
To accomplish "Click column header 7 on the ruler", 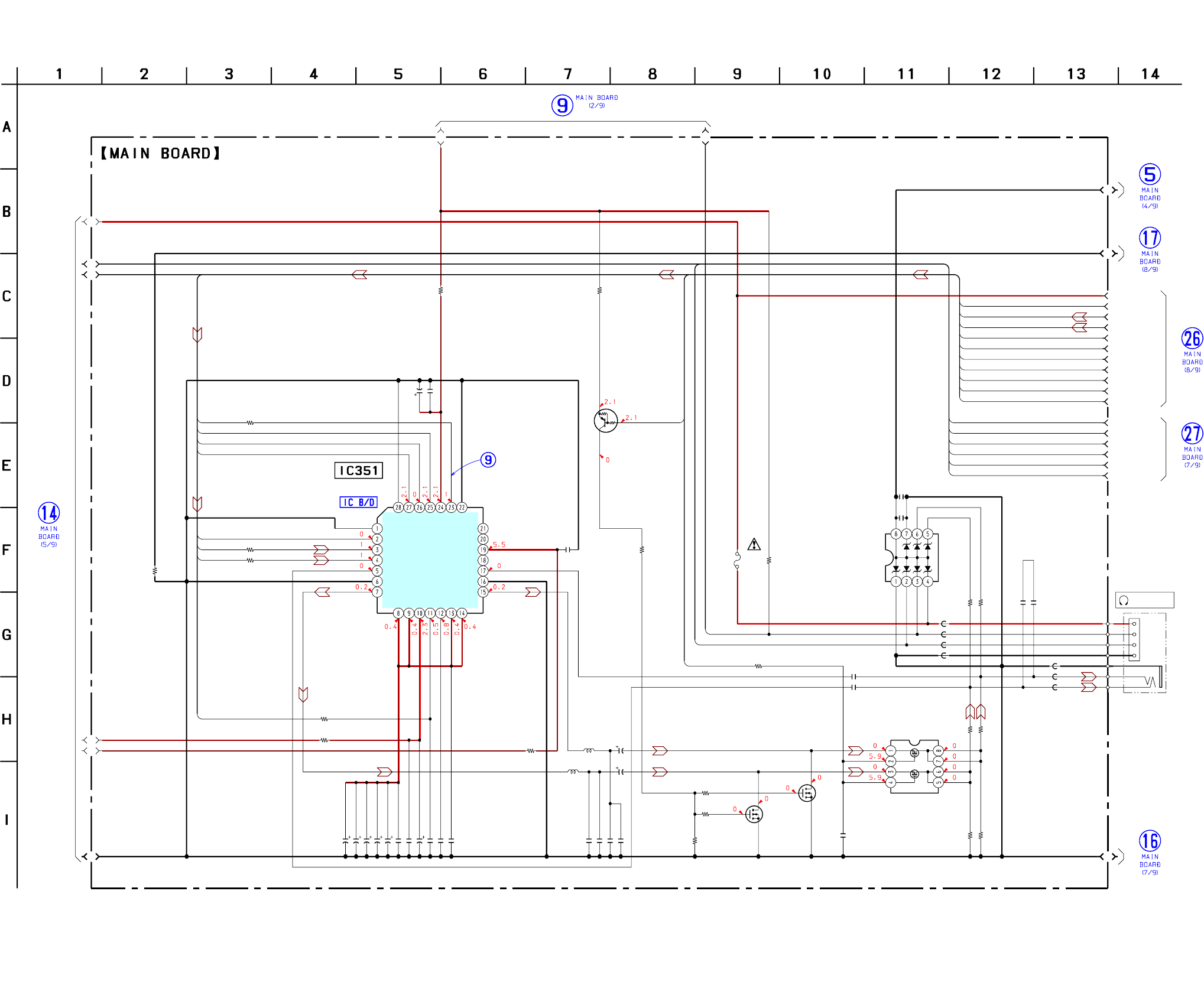I will pos(567,74).
